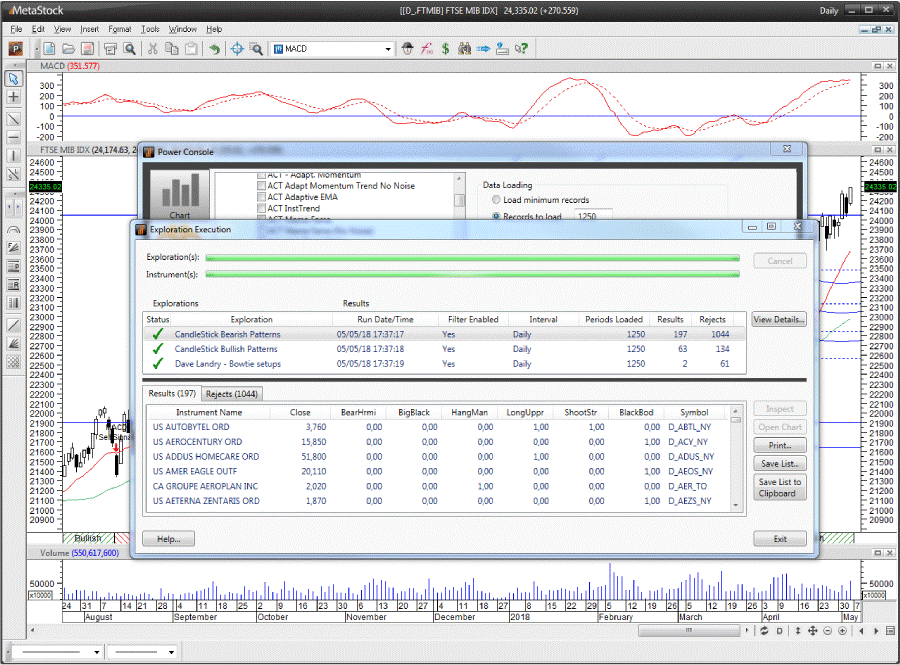Screen dimensions: 900x665
Task: Open the Explorer binoculars icon
Action: (x=464, y=49)
